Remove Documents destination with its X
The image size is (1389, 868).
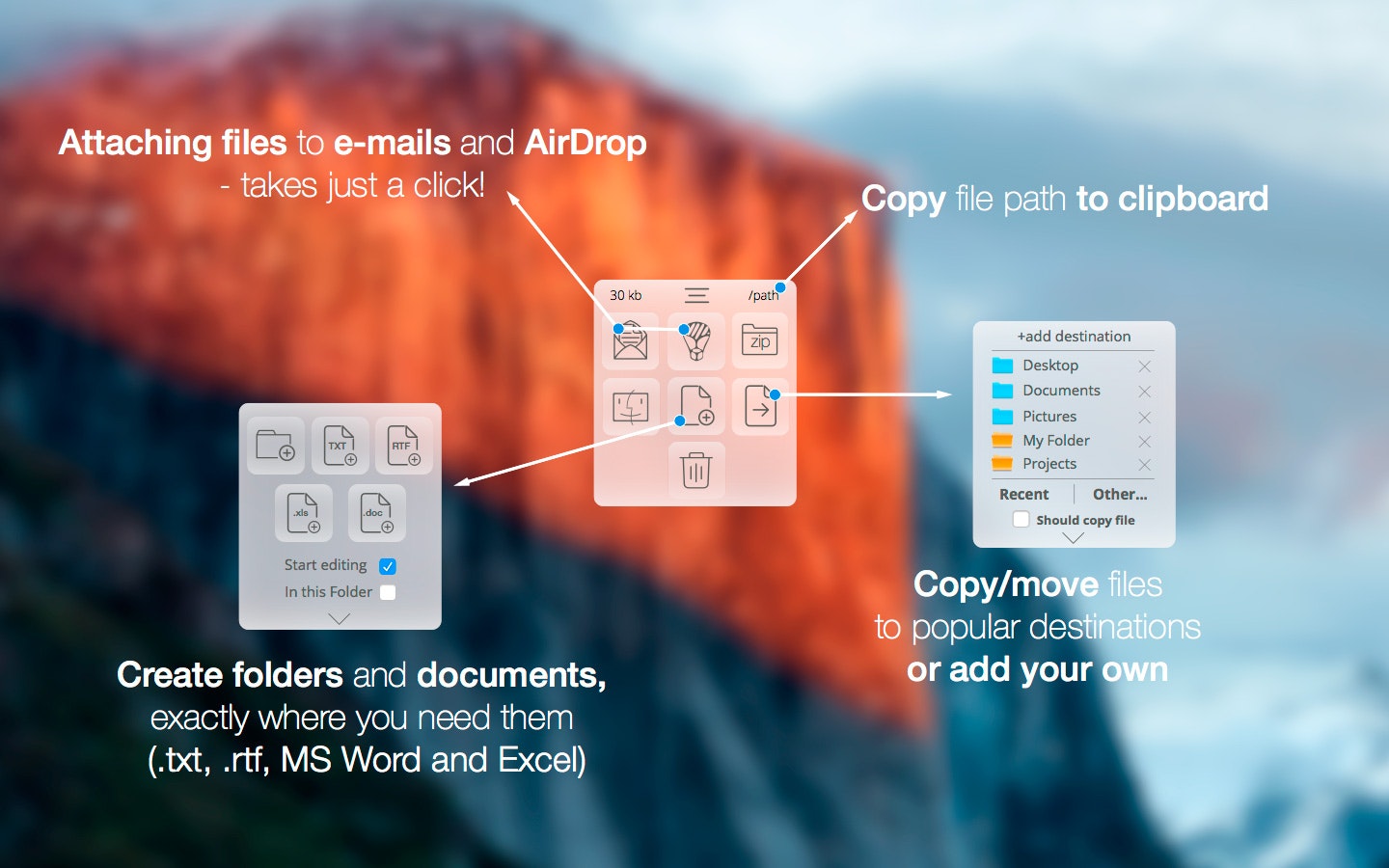1145,392
